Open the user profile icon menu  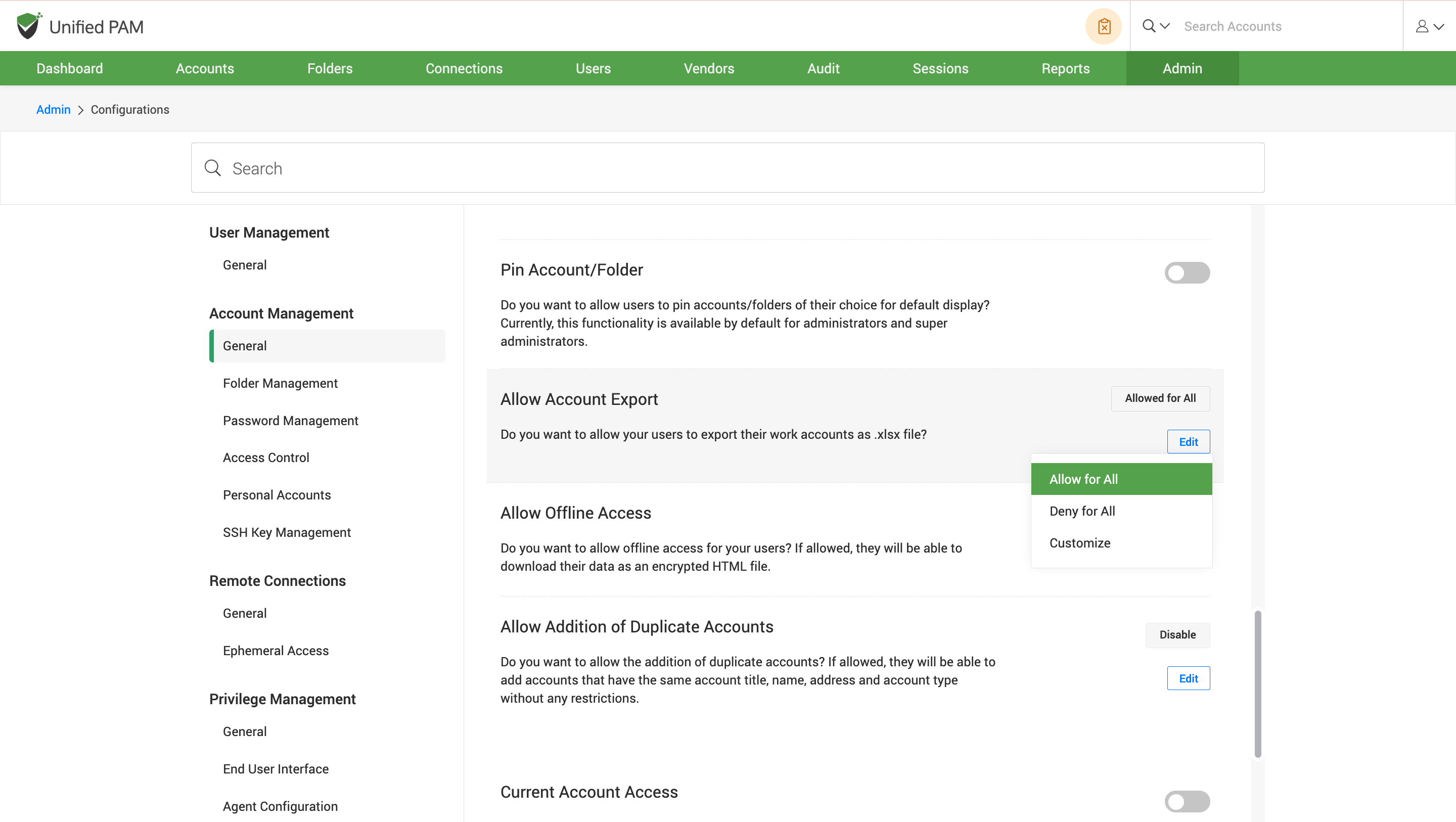click(1422, 27)
